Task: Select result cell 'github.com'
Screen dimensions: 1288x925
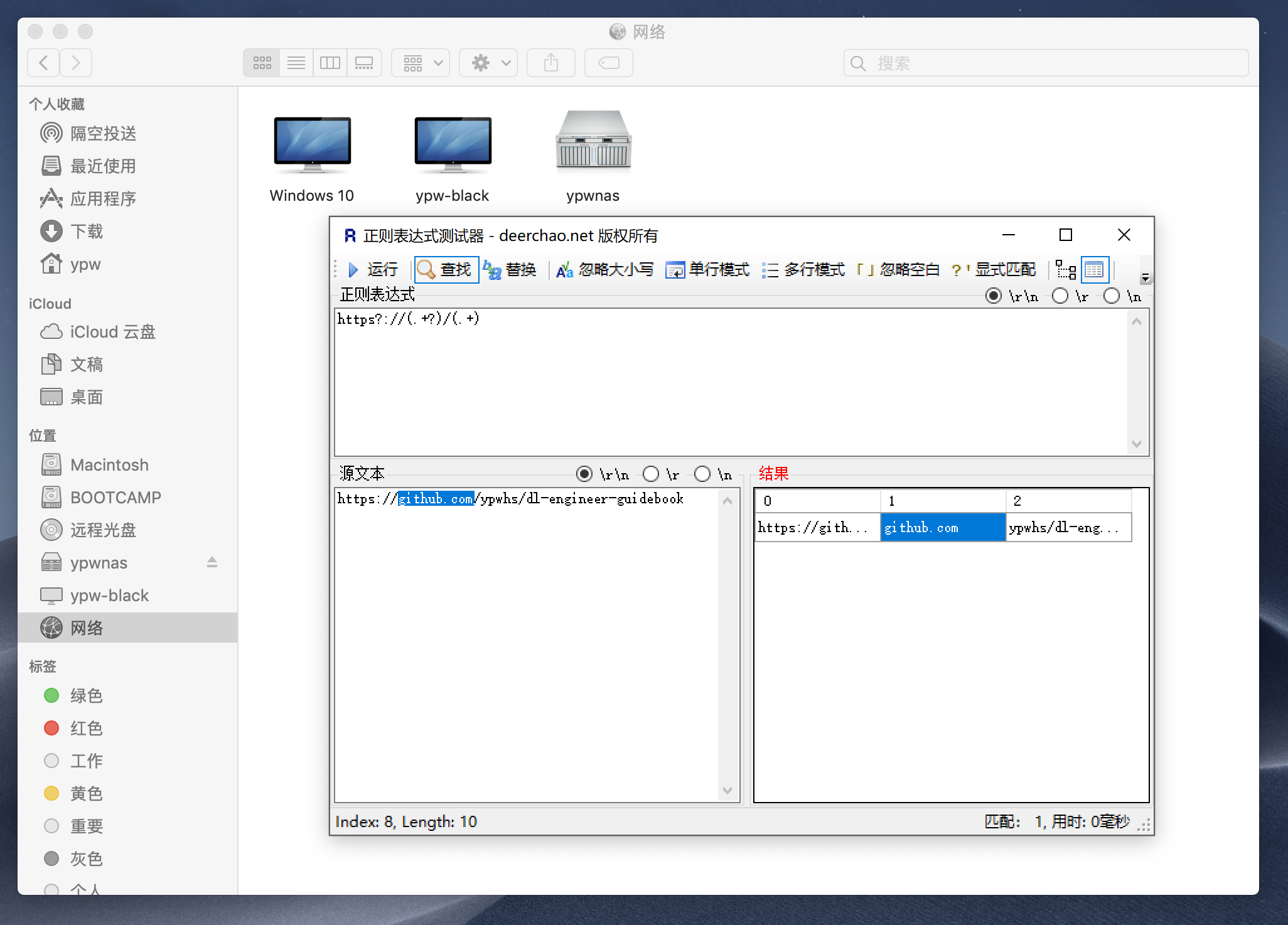Action: click(943, 528)
